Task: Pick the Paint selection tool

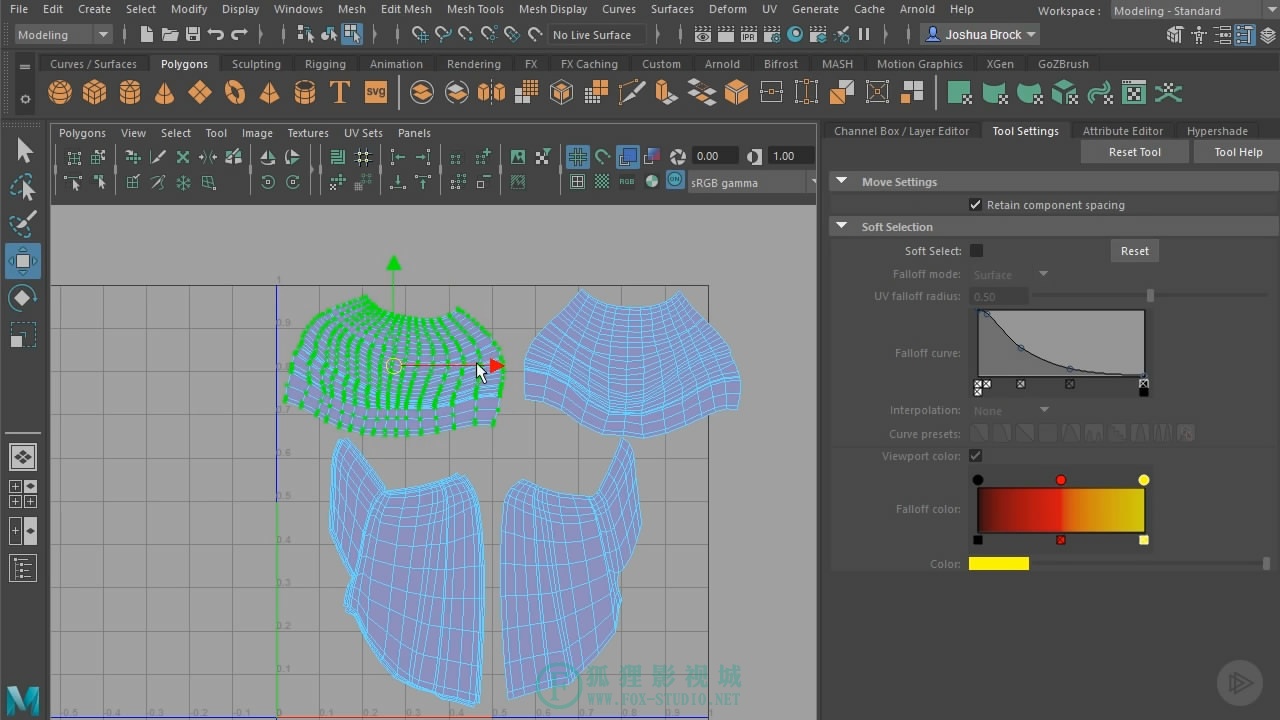Action: tap(24, 224)
